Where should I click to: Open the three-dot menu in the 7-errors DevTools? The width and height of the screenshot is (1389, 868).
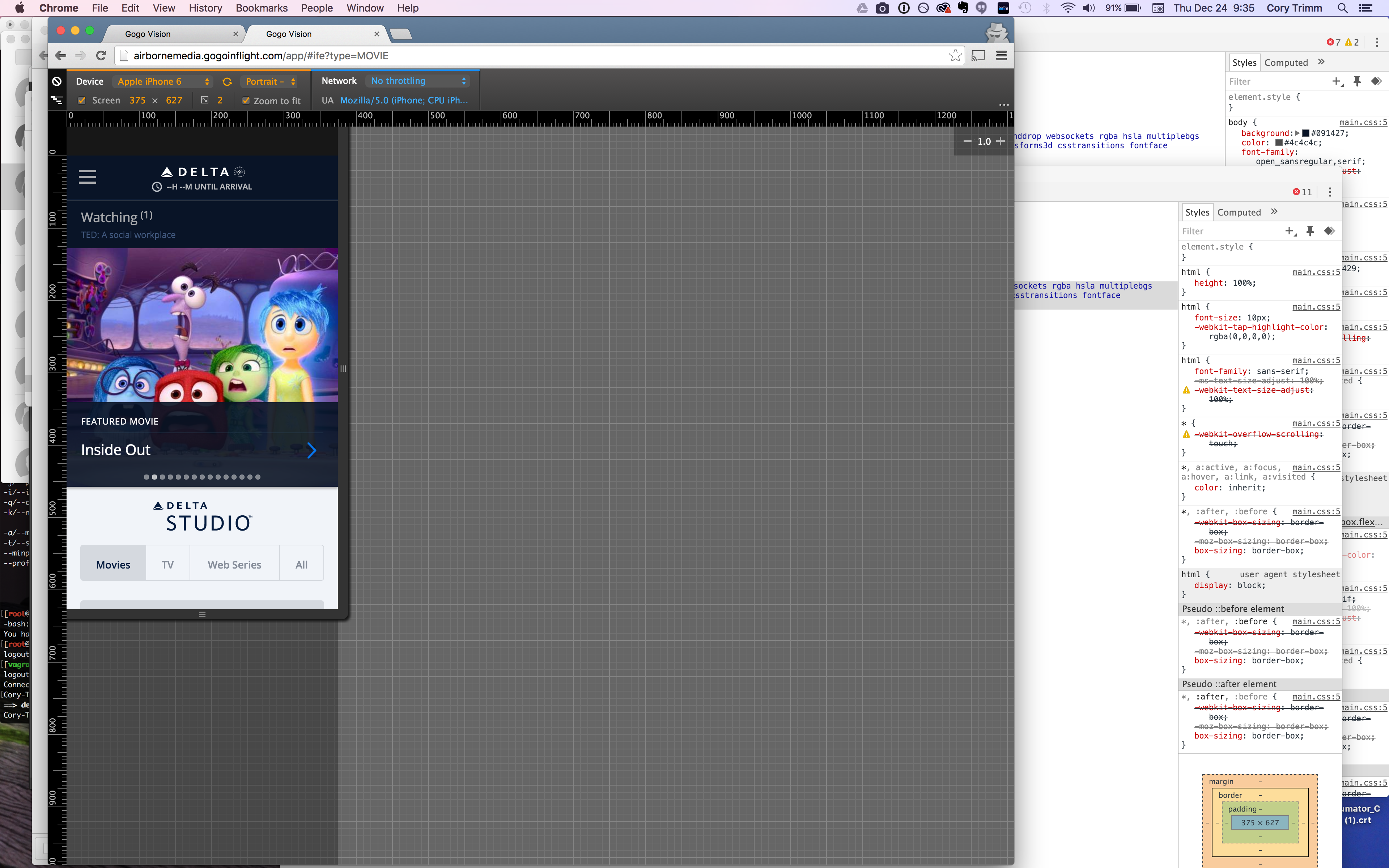(x=1377, y=42)
